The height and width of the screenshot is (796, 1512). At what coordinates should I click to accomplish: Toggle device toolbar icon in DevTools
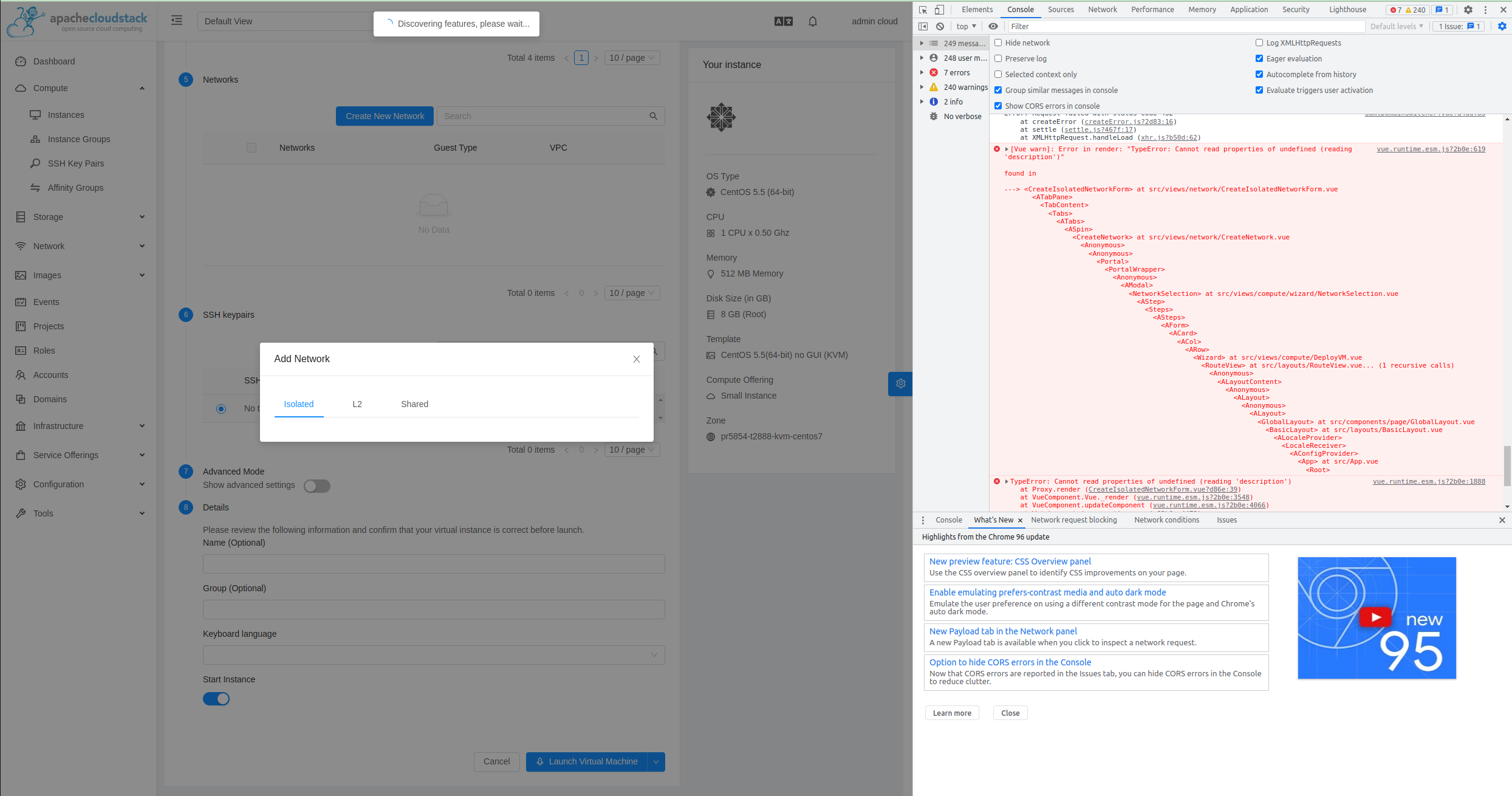pyautogui.click(x=939, y=10)
